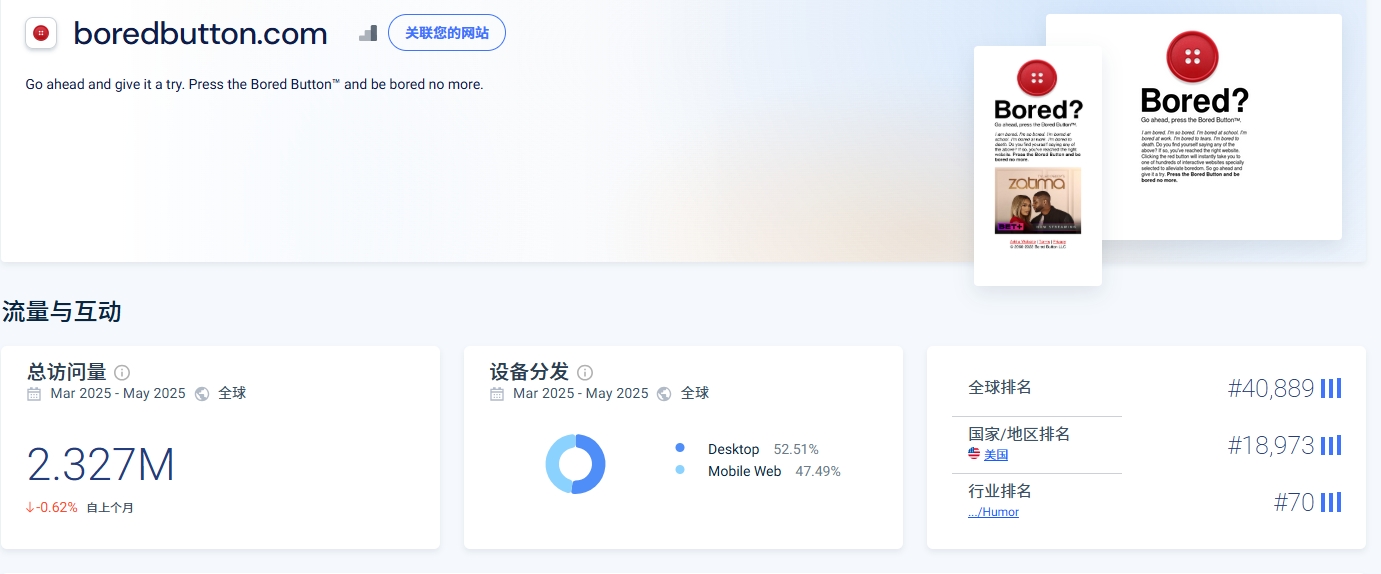The image size is (1381, 574).
Task: Click the 国家/地区排名 label
Action: [1019, 434]
